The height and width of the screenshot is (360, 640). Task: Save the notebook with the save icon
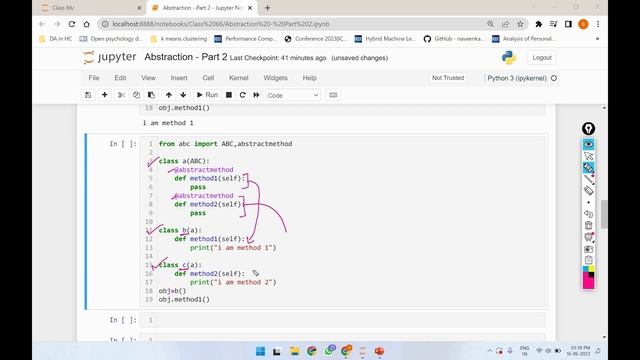point(88,95)
